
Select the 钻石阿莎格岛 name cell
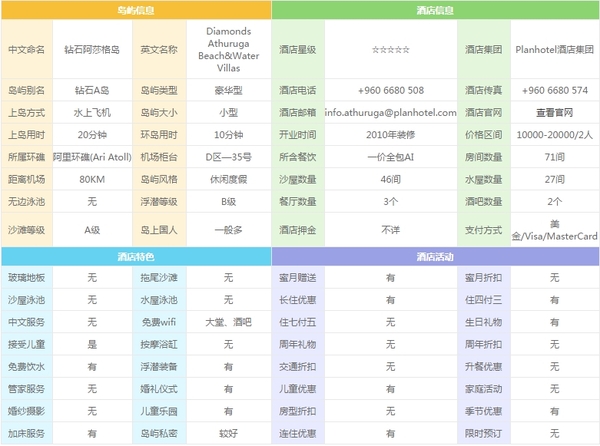[x=92, y=49]
